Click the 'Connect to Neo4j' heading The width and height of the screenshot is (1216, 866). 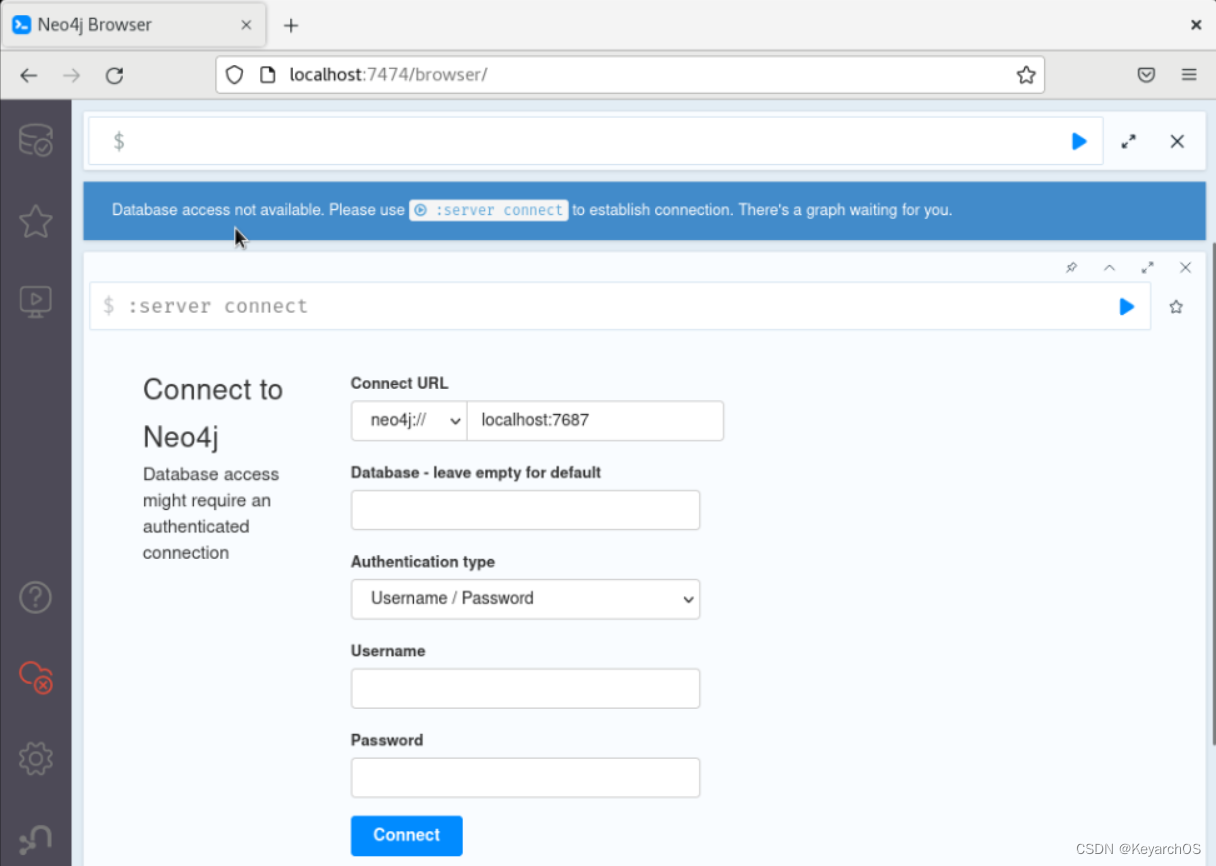click(x=213, y=413)
